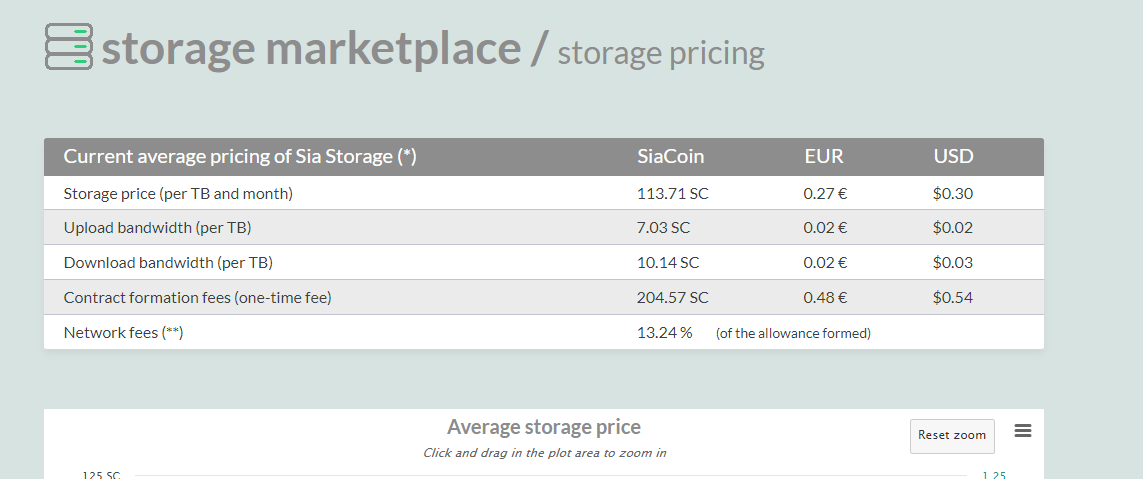The image size is (1143, 479).
Task: Click the 125 SC axis label
Action: 100,474
